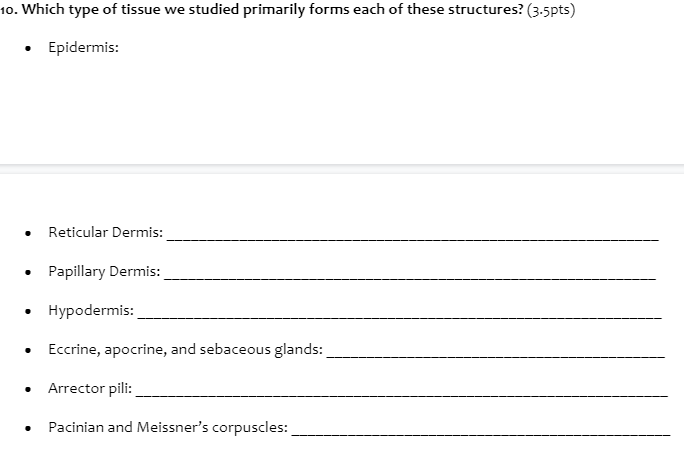684x451 pixels.
Task: Click the Hypodermis label text
Action: point(91,310)
